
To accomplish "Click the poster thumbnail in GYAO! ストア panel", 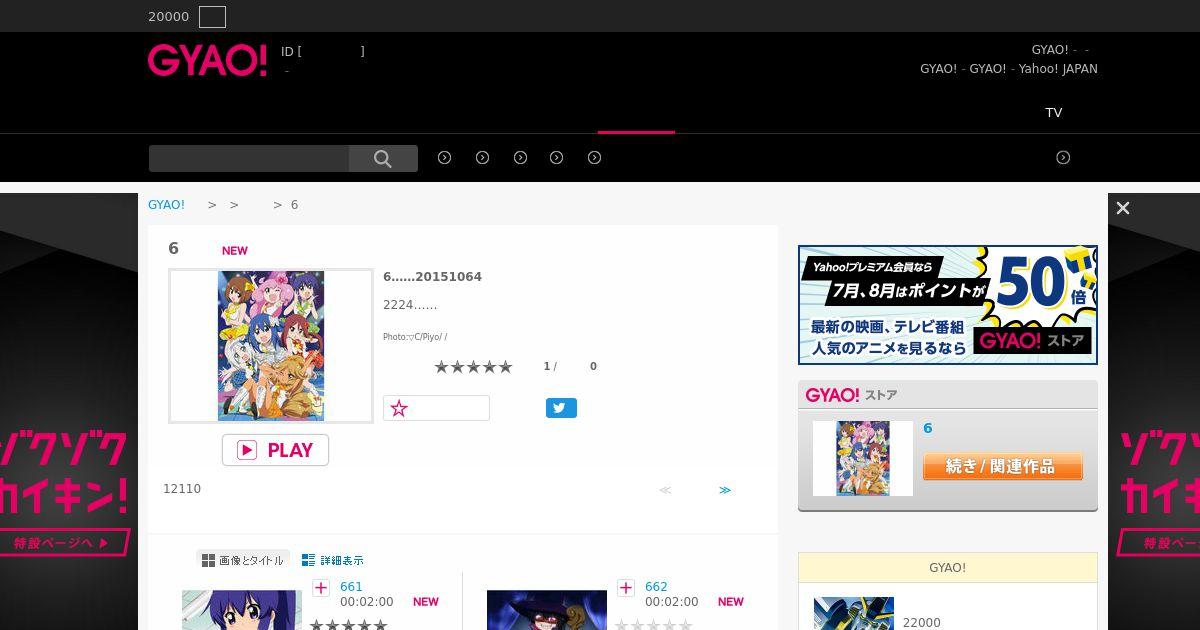I will point(863,458).
